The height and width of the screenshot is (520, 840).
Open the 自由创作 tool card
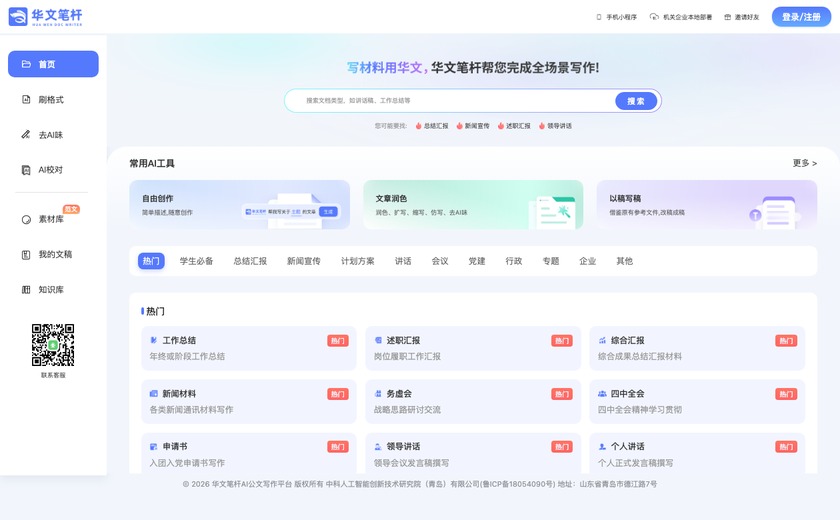click(239, 205)
